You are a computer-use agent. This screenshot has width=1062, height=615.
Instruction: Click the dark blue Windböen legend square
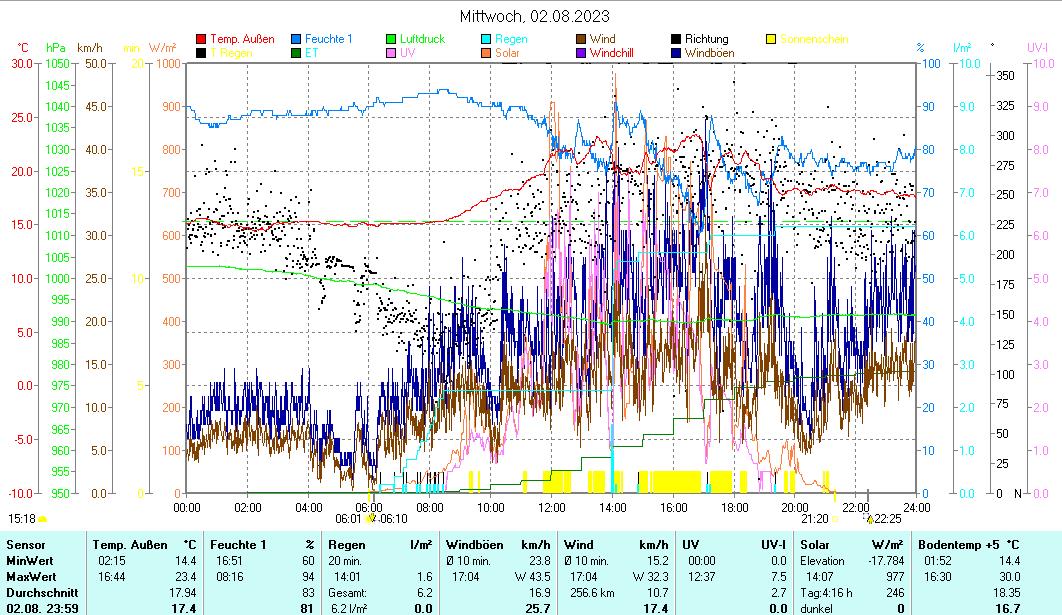[x=676, y=53]
